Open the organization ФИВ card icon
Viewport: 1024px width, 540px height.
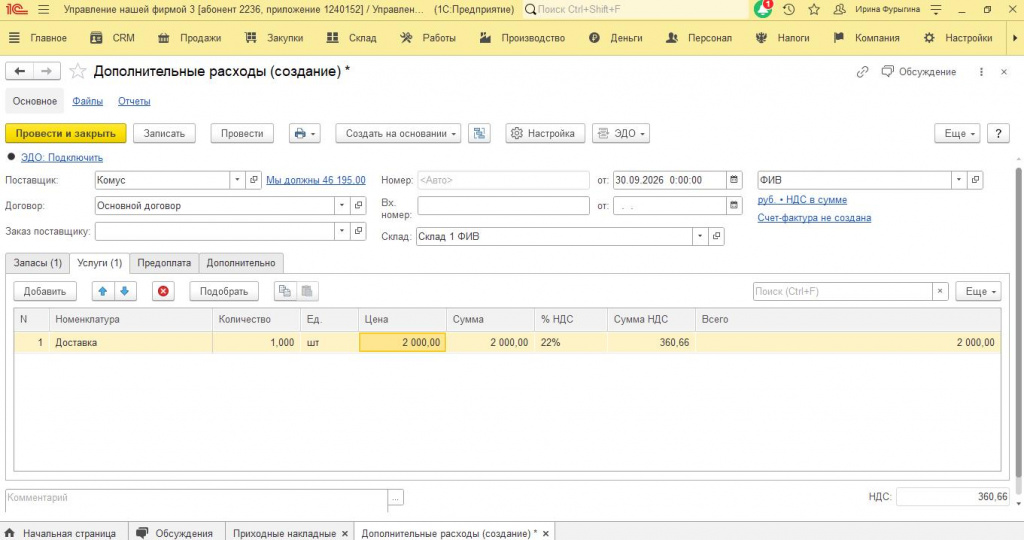point(976,180)
